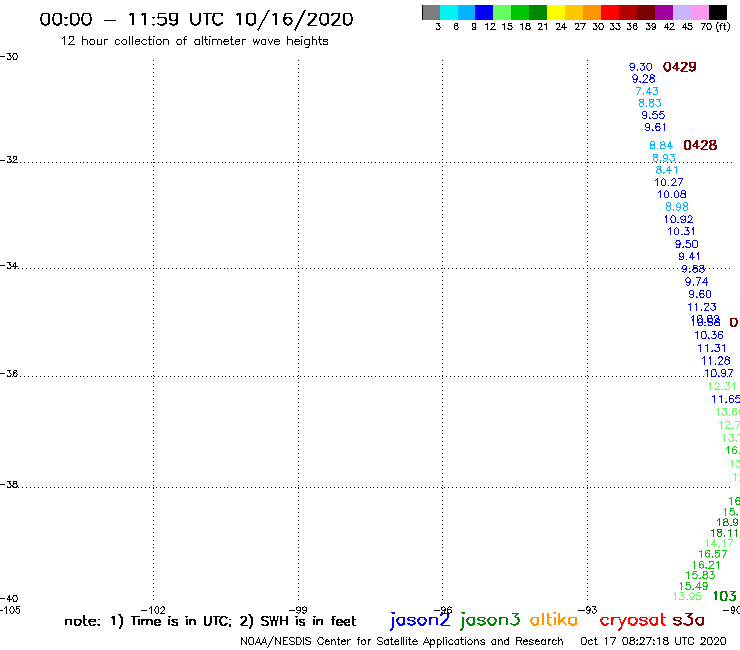The width and height of the screenshot is (740, 650).
Task: Click the 70 (ft) color scale label
Action: (715, 27)
